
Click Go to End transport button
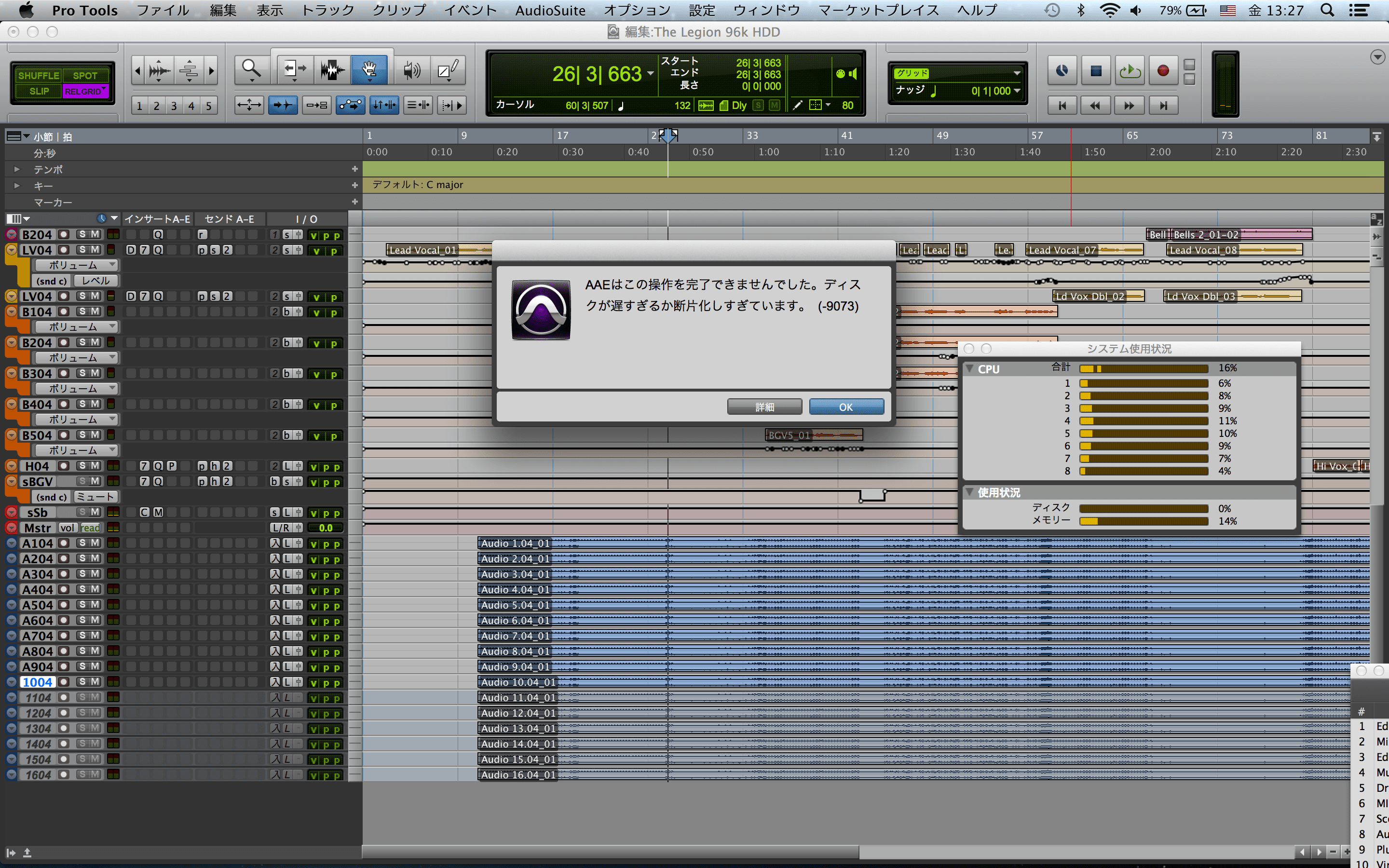click(x=1163, y=106)
